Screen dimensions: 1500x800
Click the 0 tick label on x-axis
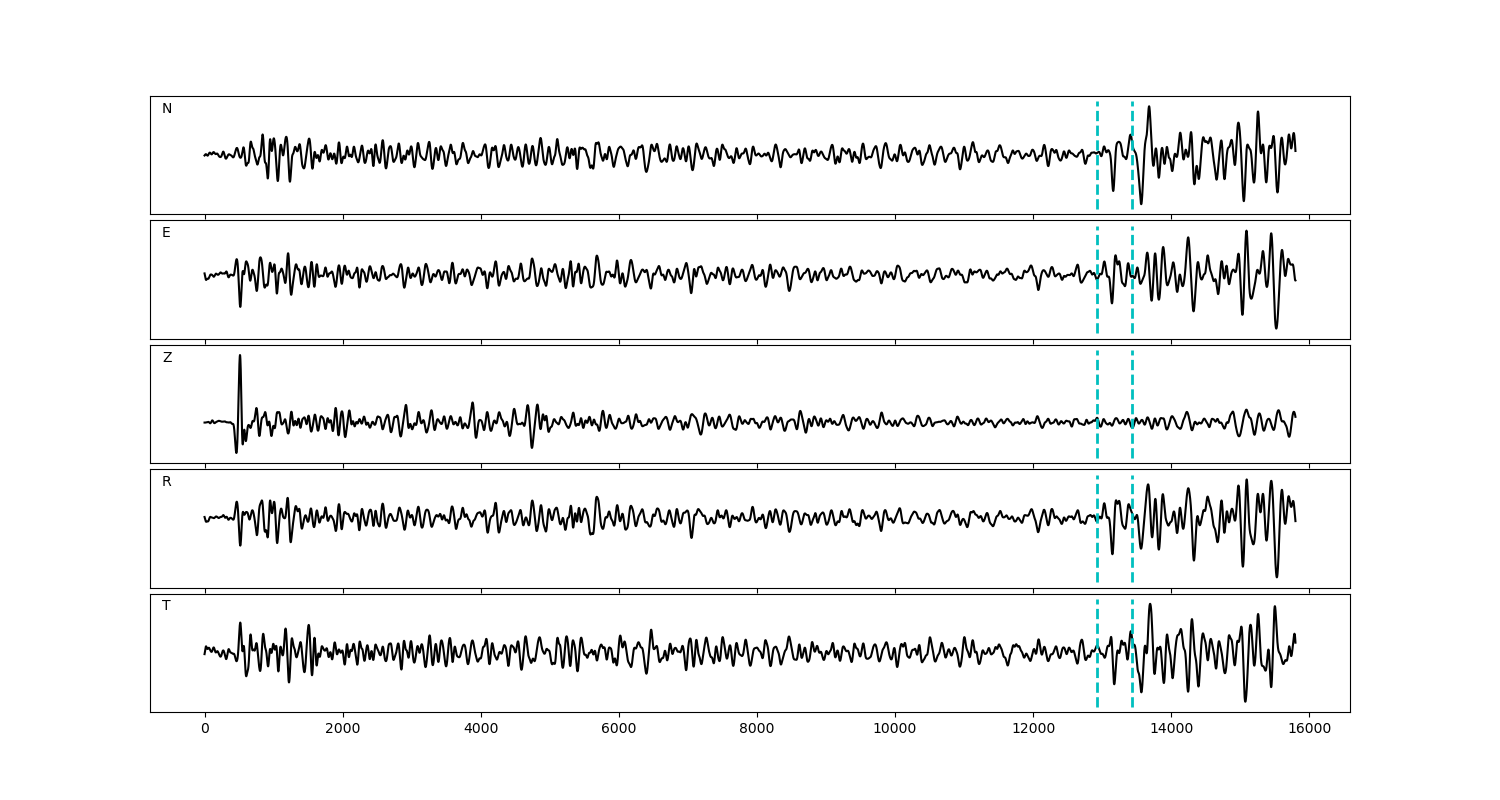tap(205, 729)
